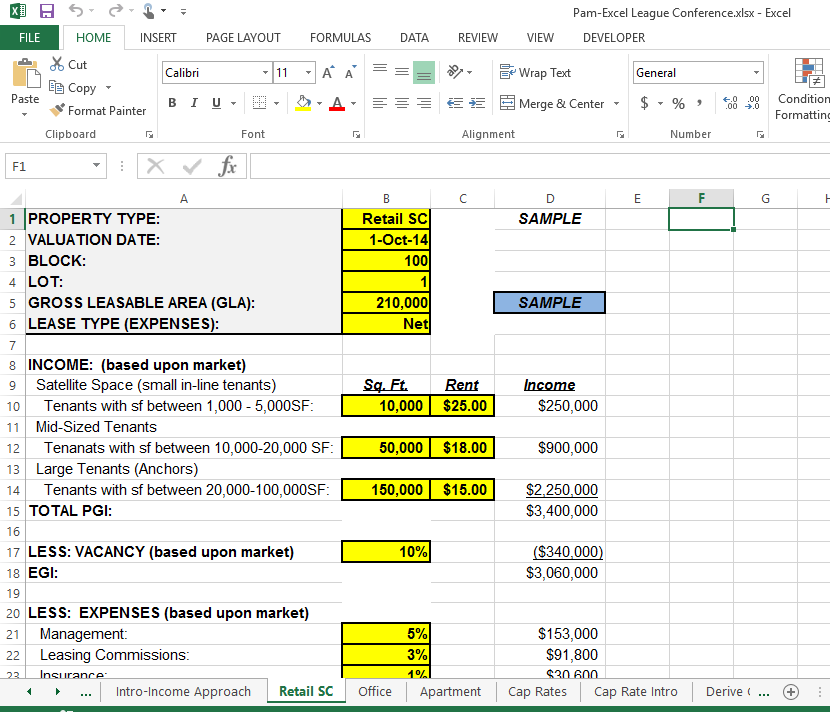Image resolution: width=830 pixels, height=712 pixels.
Task: Middle-align the cell contents
Action: (402, 73)
